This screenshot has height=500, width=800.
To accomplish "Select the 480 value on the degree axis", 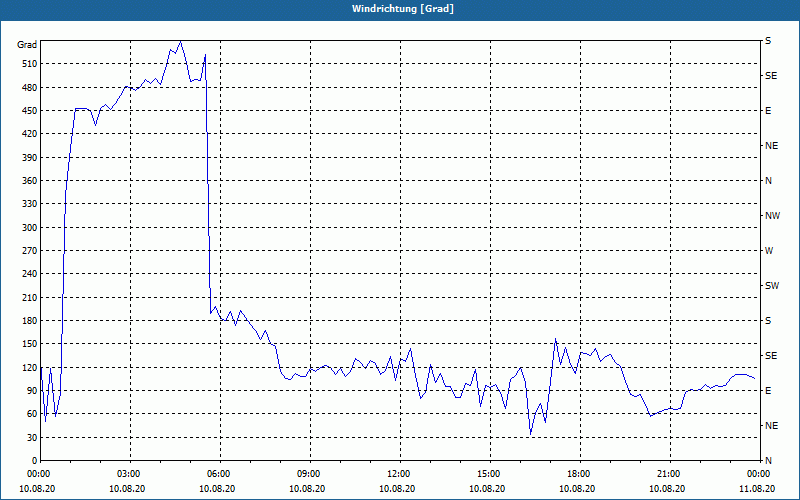I will click(x=30, y=87).
